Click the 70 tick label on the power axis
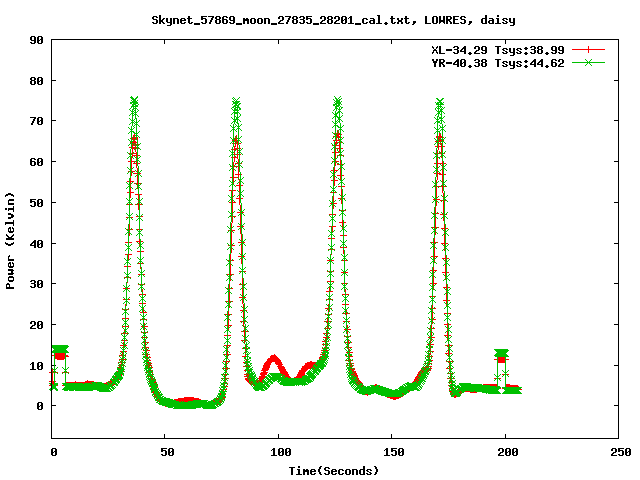Viewport: 640px width, 480px height. (36, 121)
